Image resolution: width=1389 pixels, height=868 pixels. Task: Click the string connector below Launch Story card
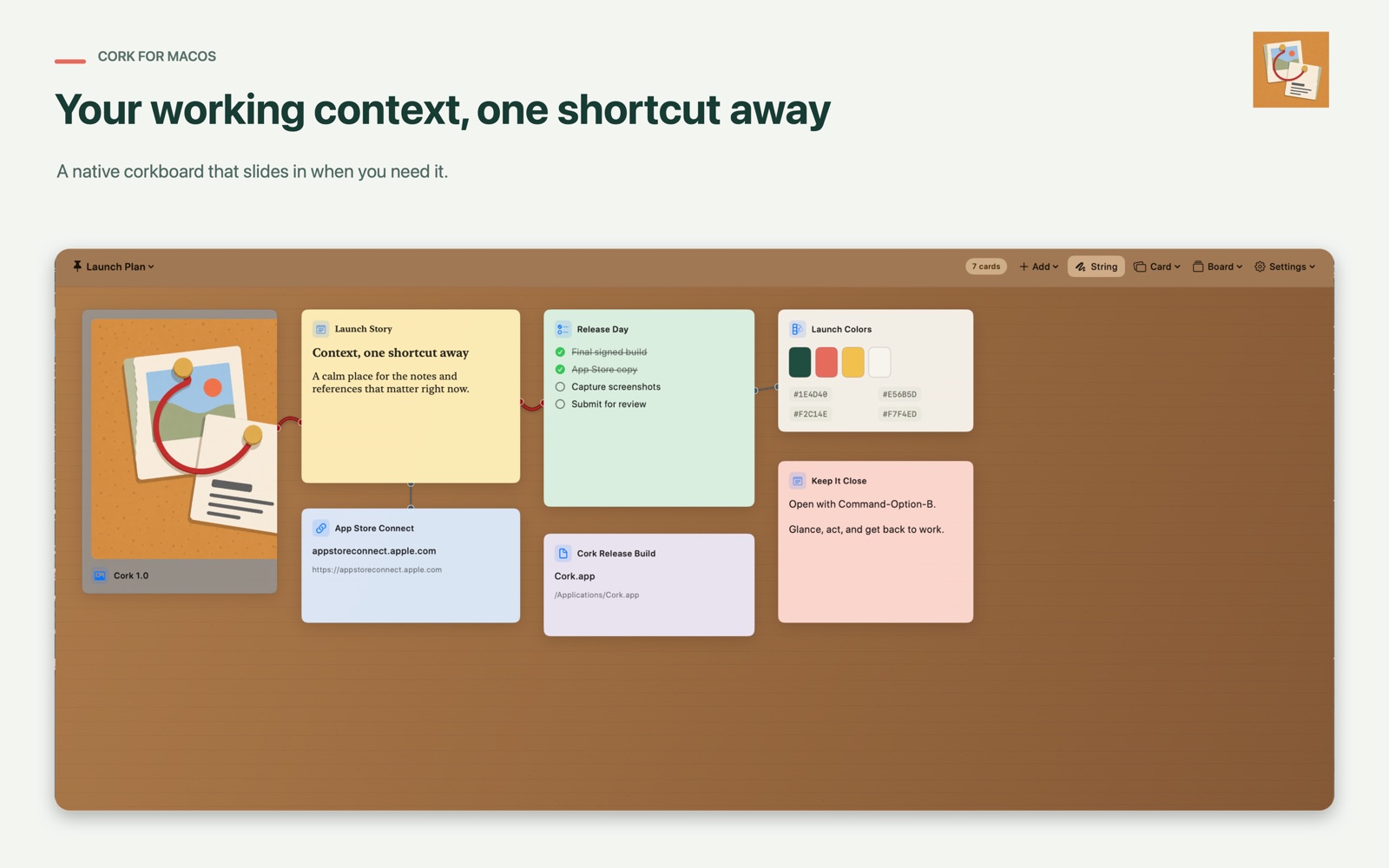point(411,496)
